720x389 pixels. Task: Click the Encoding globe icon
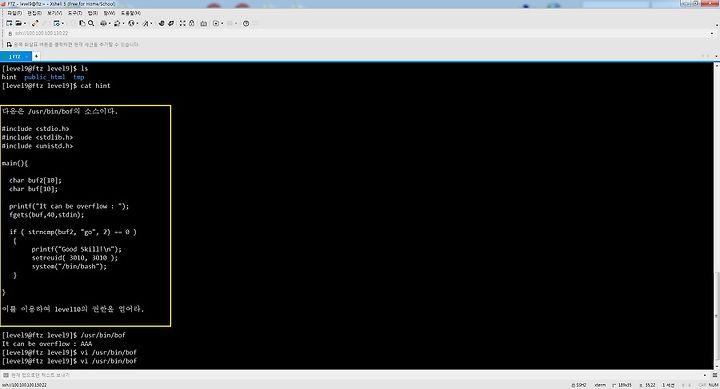coord(131,23)
